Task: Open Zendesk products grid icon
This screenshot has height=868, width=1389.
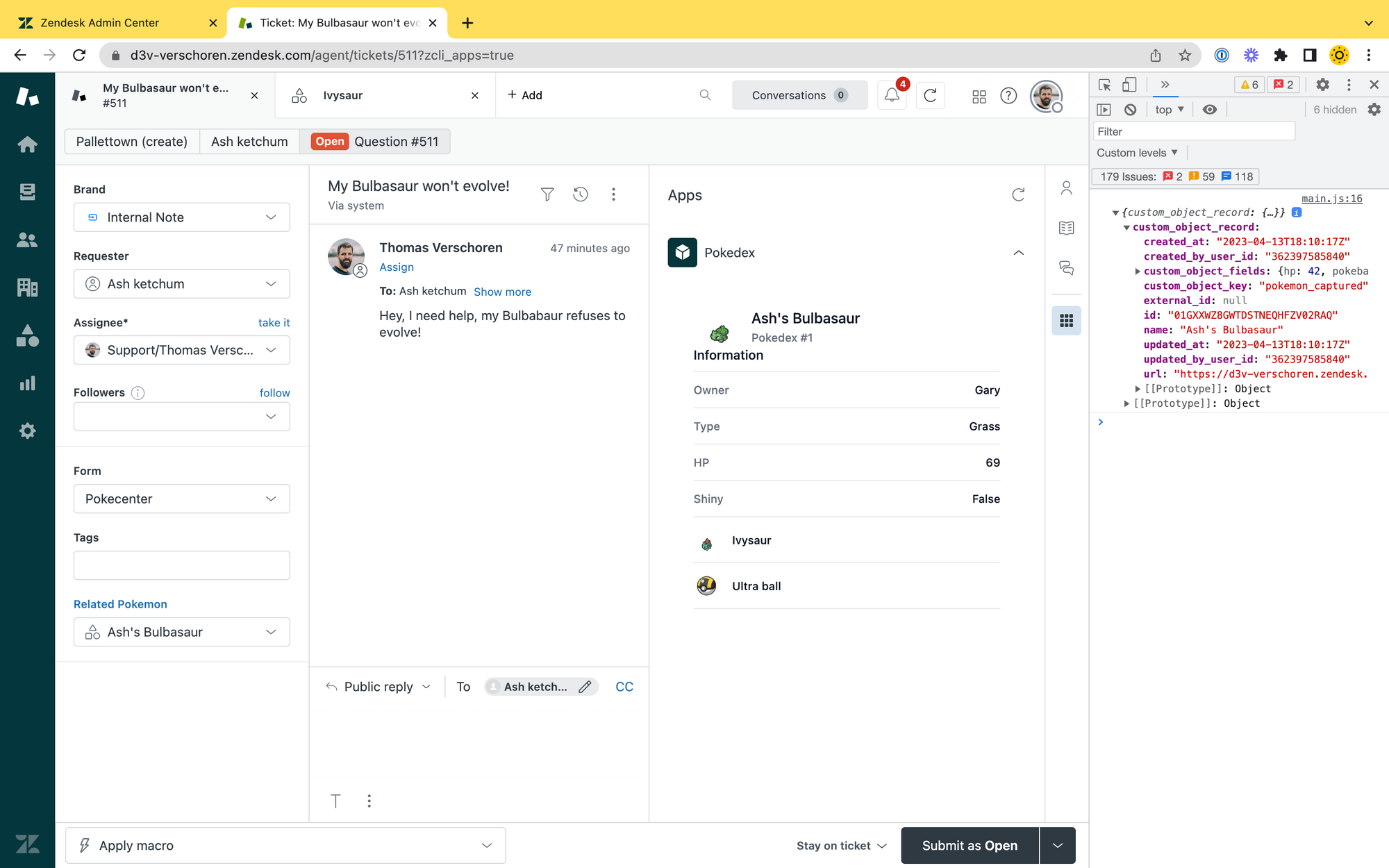Action: coord(979,96)
